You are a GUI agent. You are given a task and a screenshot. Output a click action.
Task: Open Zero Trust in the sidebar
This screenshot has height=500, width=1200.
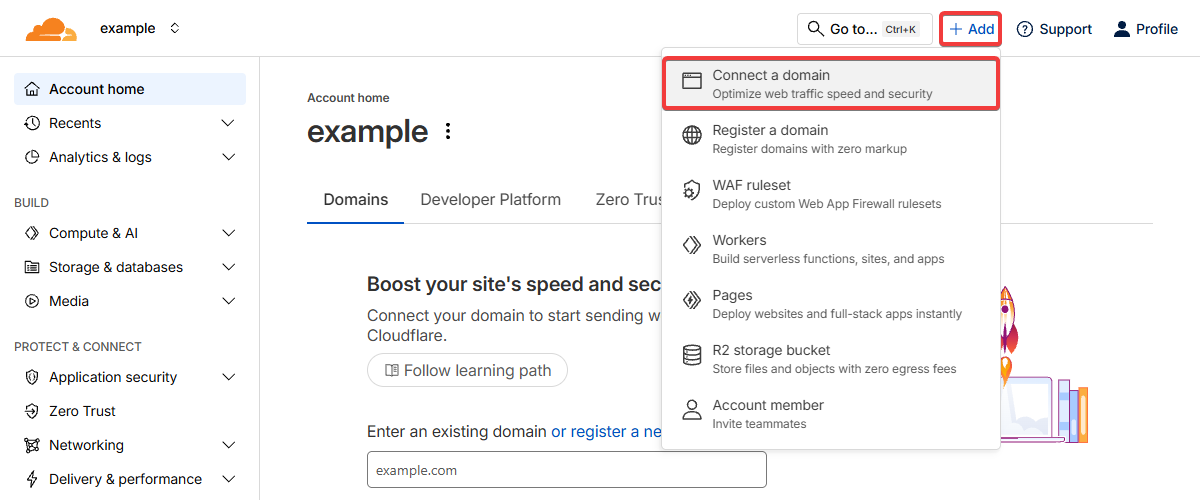click(x=82, y=411)
